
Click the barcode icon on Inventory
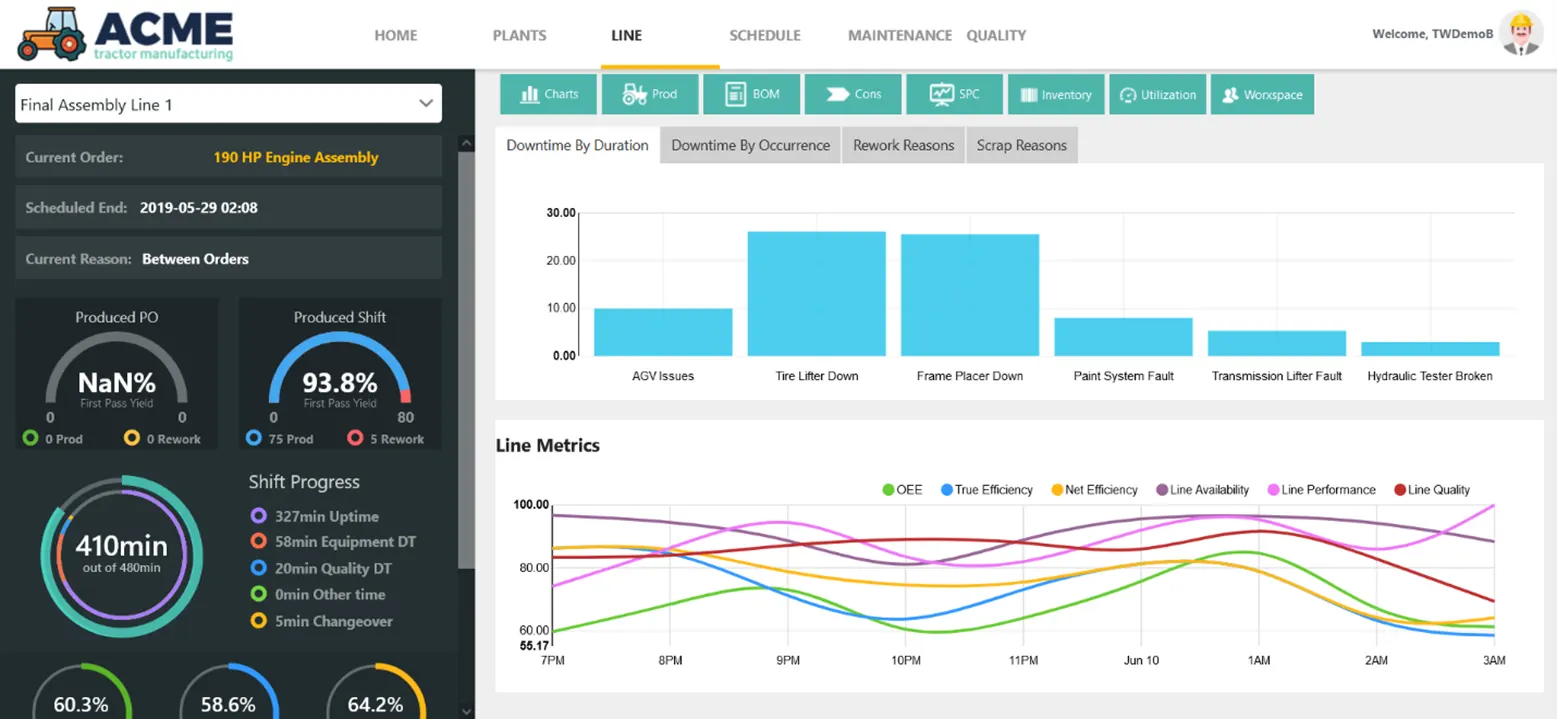[x=1029, y=95]
